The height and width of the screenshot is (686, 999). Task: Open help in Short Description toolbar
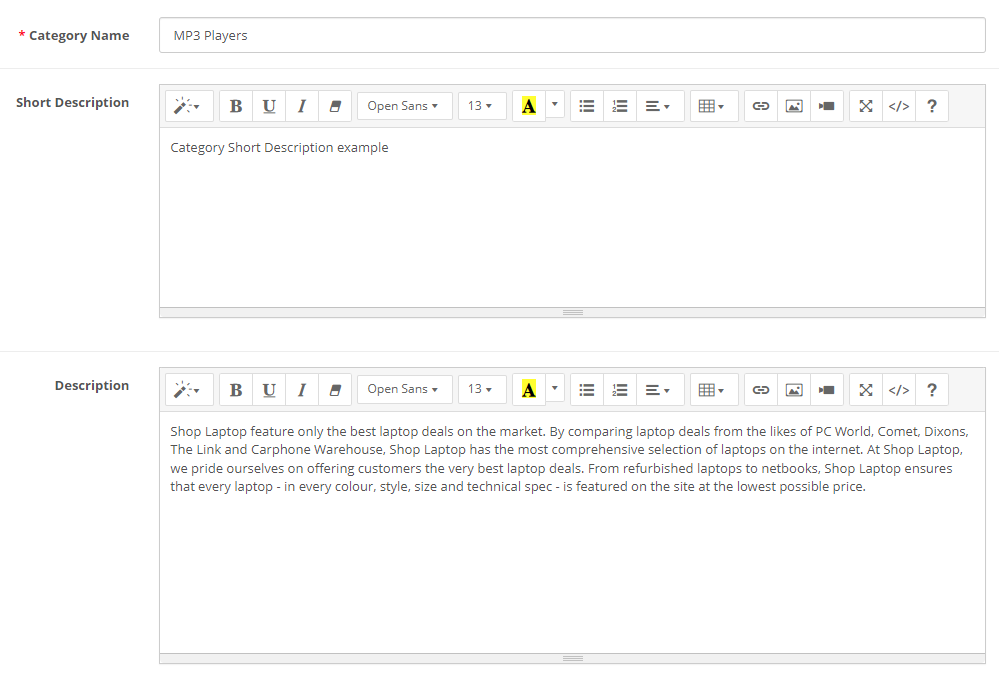pyautogui.click(x=932, y=106)
